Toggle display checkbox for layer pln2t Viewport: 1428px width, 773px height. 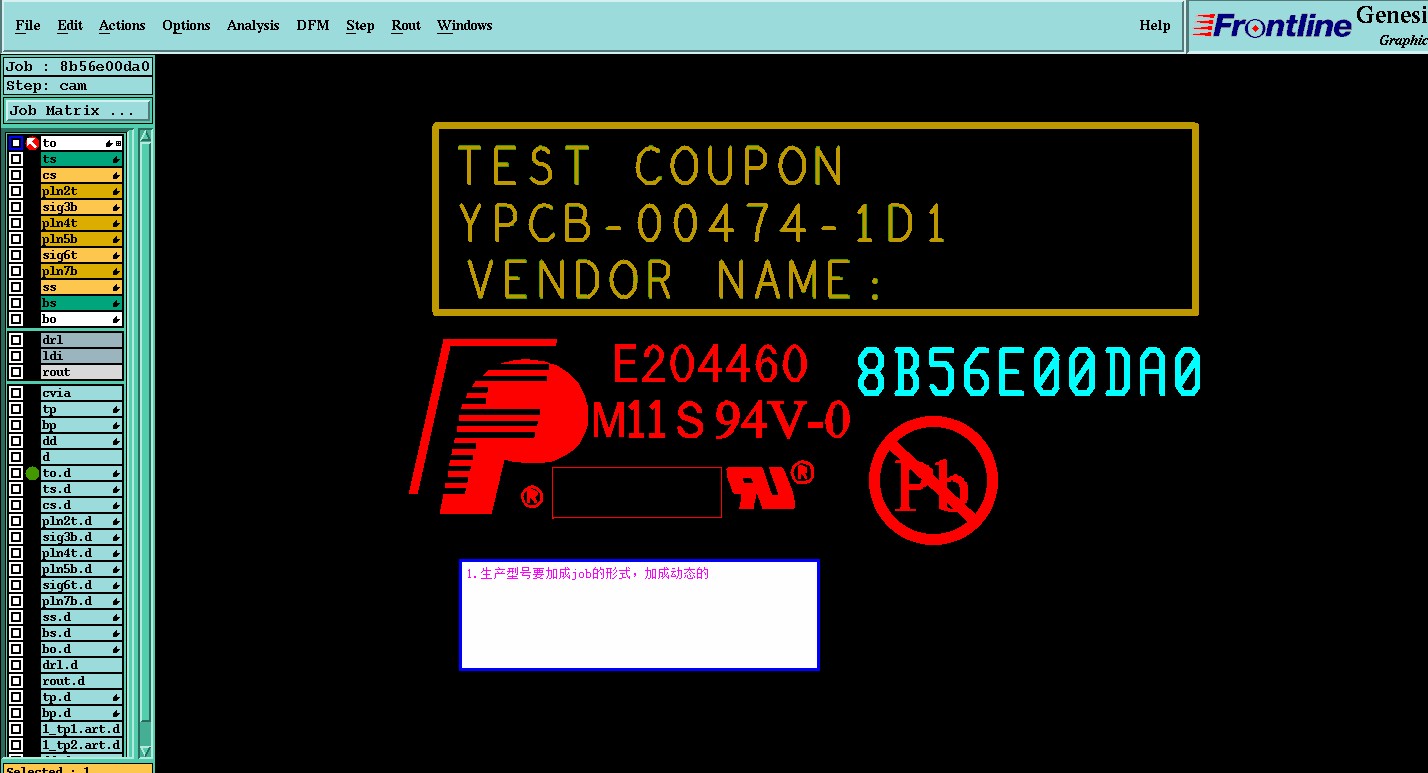(x=15, y=191)
